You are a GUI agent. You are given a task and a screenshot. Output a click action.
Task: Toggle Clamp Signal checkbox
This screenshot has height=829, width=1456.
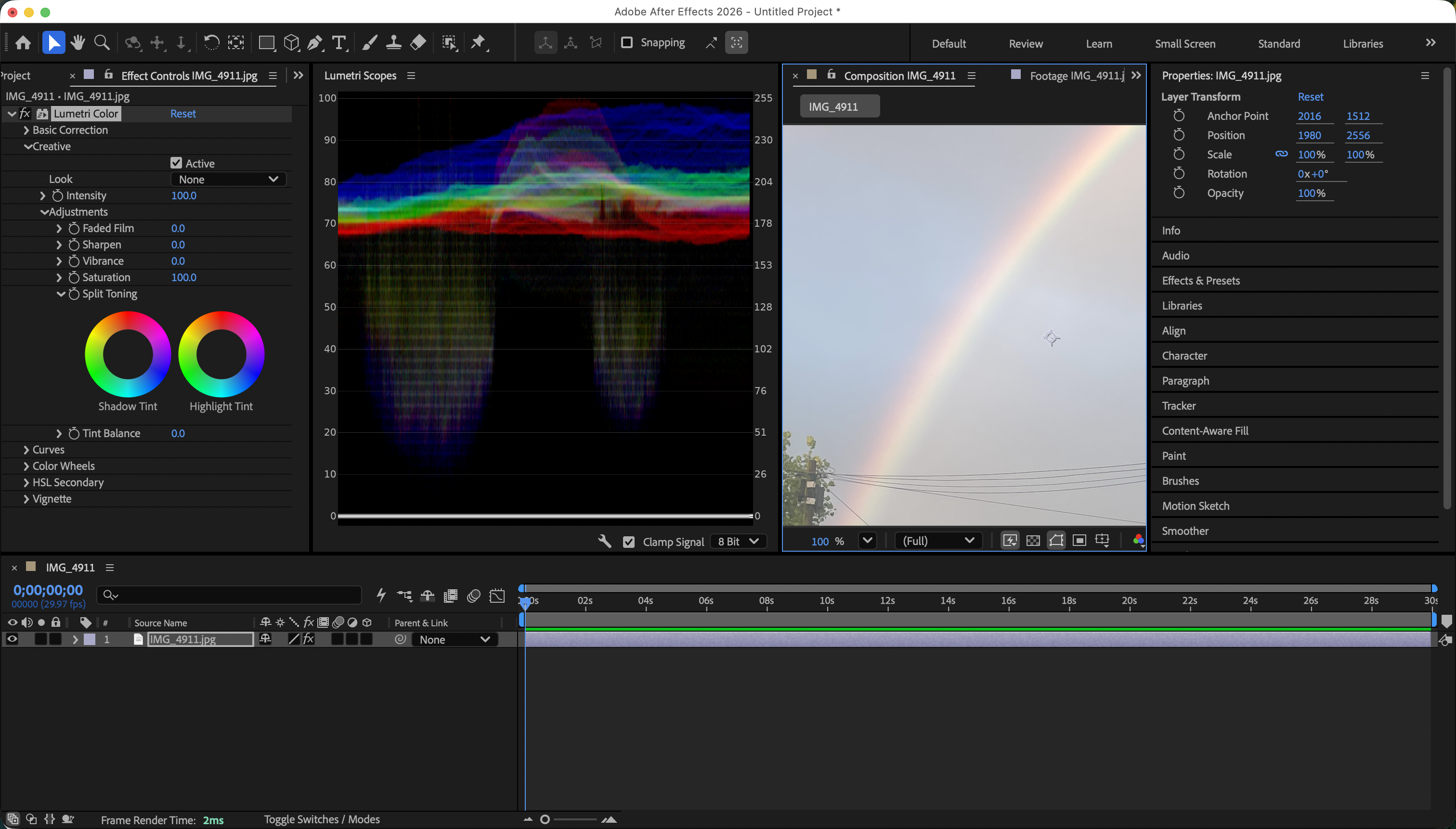(628, 542)
